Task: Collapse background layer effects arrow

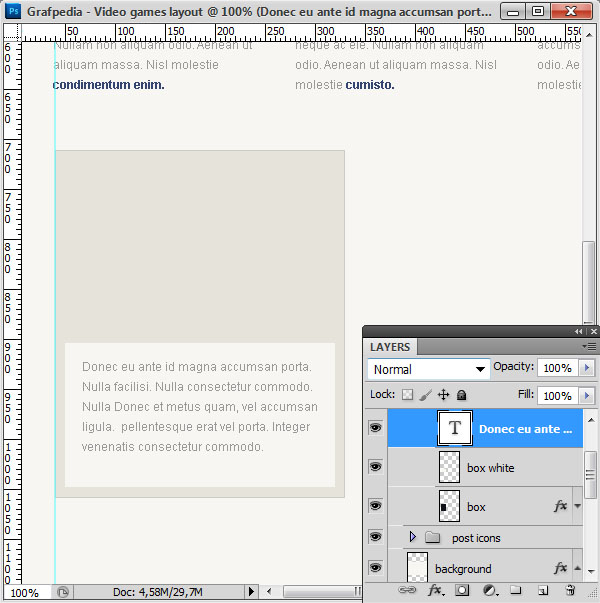Action: (x=578, y=568)
